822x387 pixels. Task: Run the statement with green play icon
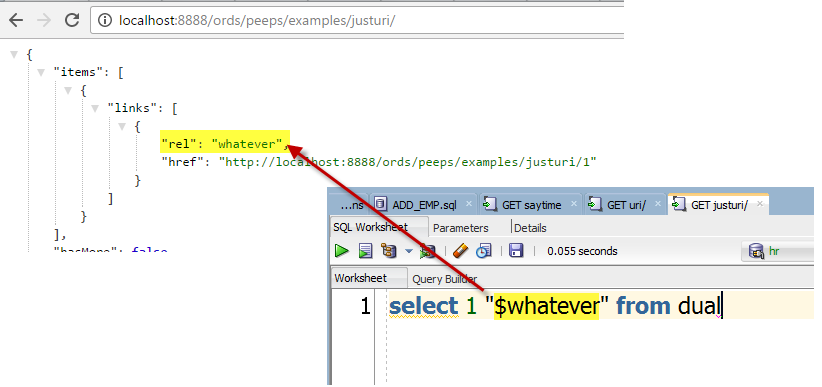click(342, 251)
